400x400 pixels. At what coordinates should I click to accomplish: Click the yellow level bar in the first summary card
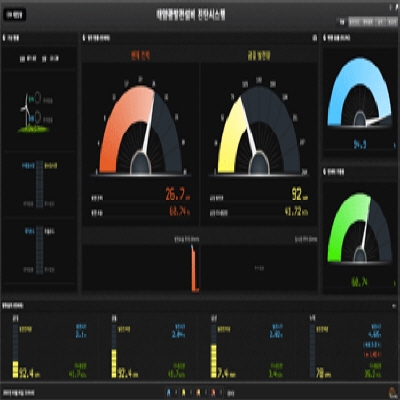click(x=15, y=369)
